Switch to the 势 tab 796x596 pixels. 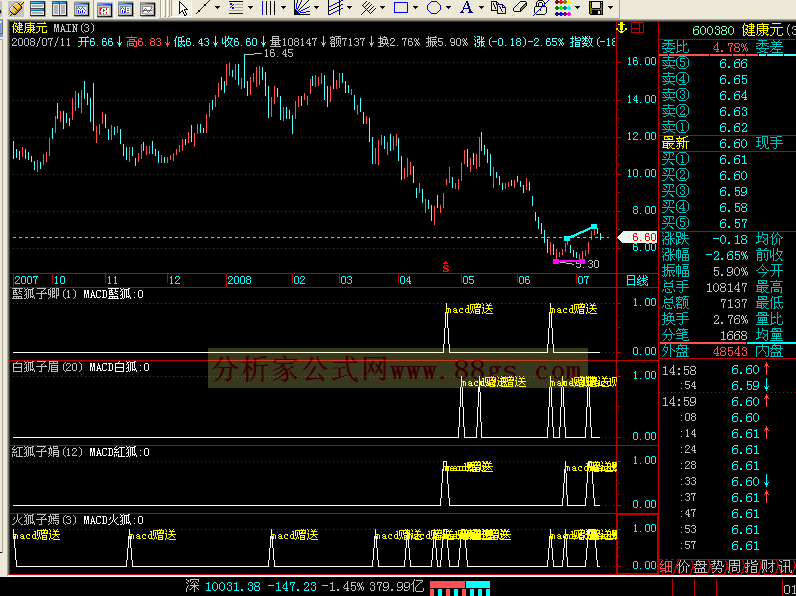tap(718, 567)
